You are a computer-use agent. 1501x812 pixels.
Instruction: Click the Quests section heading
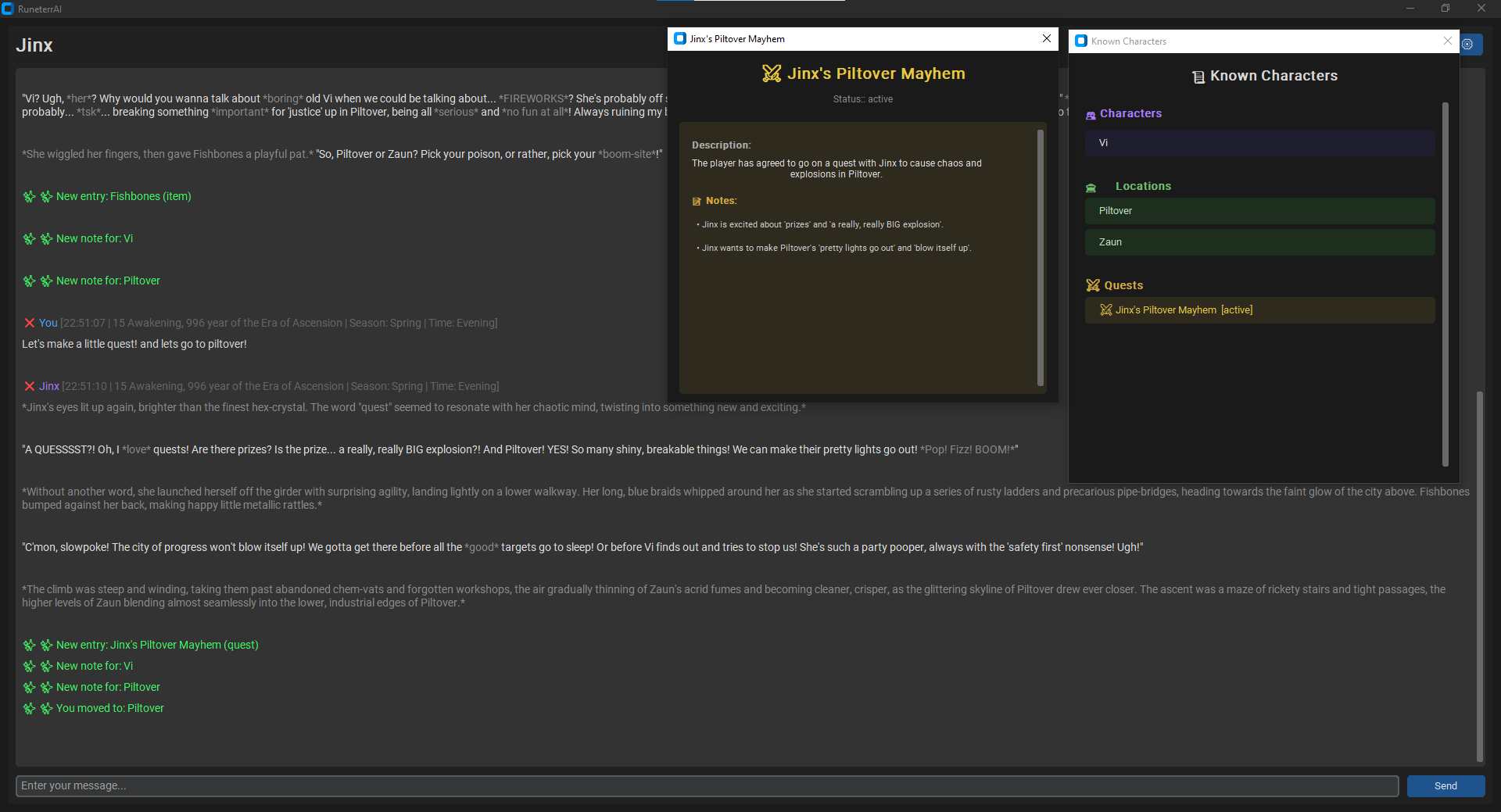[1123, 285]
